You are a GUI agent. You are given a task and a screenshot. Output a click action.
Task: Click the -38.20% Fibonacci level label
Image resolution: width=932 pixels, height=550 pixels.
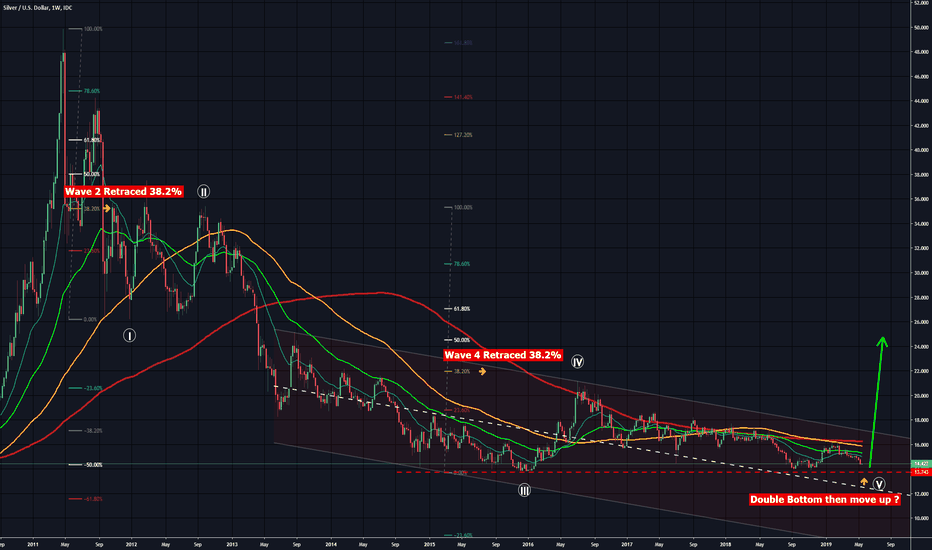click(x=93, y=430)
